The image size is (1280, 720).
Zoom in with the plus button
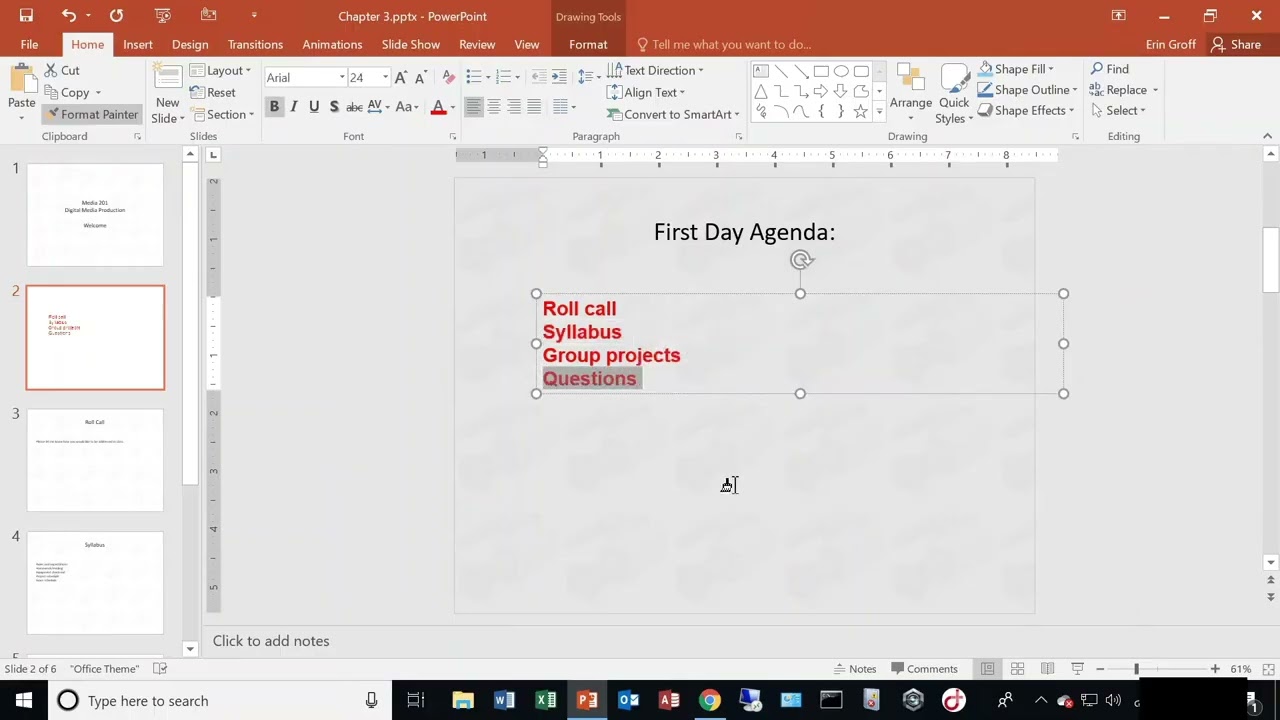click(1215, 669)
